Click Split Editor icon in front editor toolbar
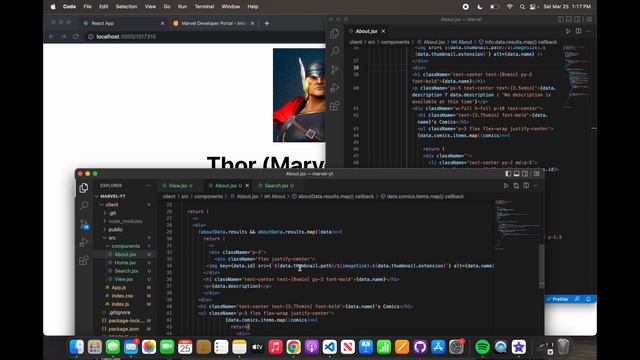Viewport: 640px width, 360px height. pos(526,186)
